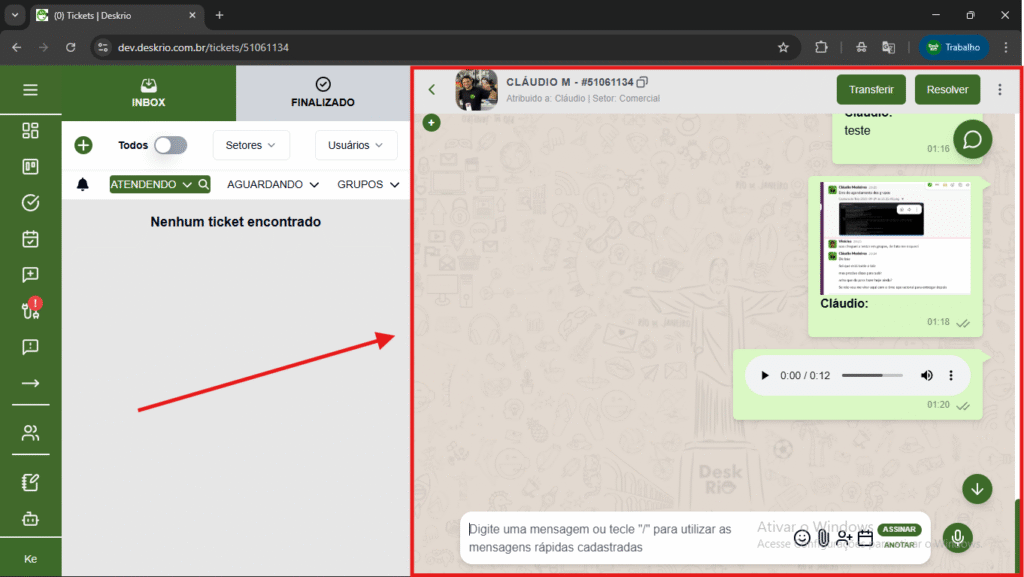Open the dashboard grid icon in sidebar

pos(30,131)
